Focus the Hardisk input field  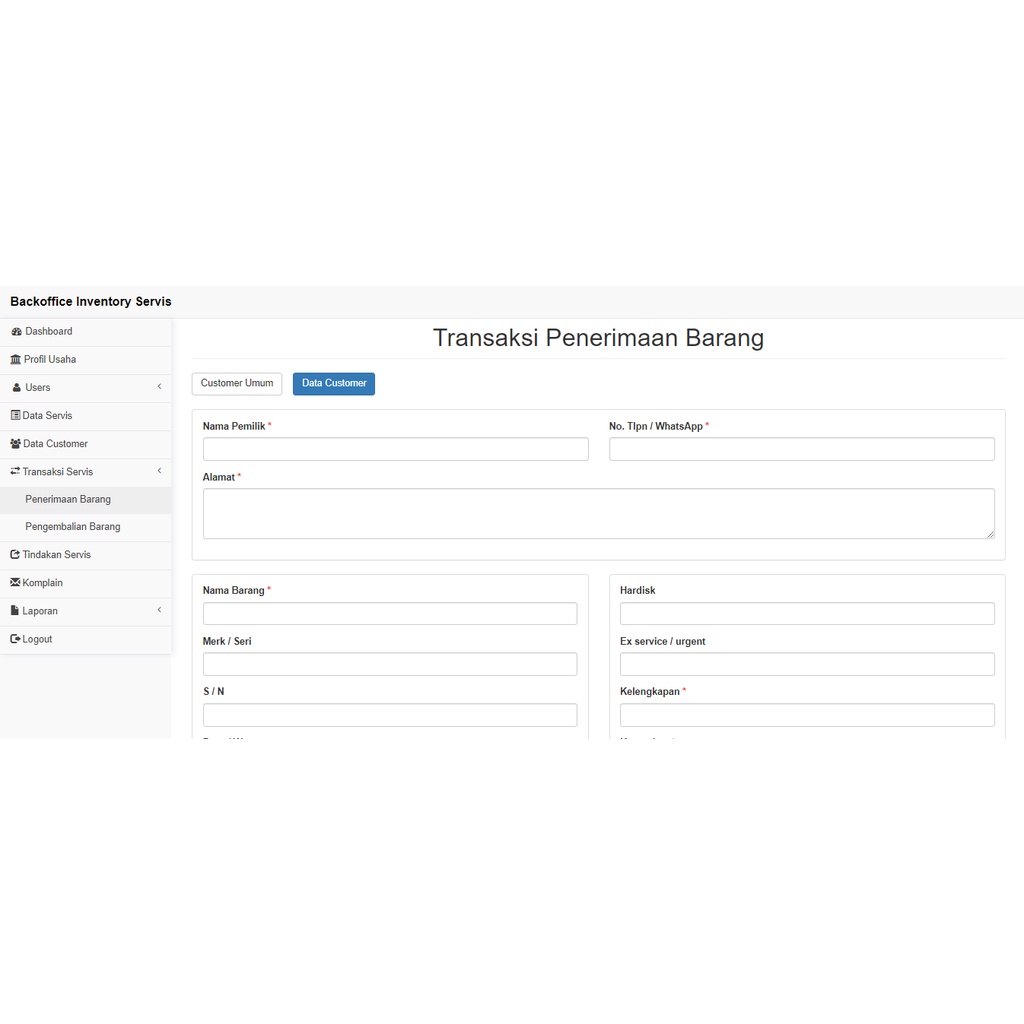pyautogui.click(x=807, y=614)
